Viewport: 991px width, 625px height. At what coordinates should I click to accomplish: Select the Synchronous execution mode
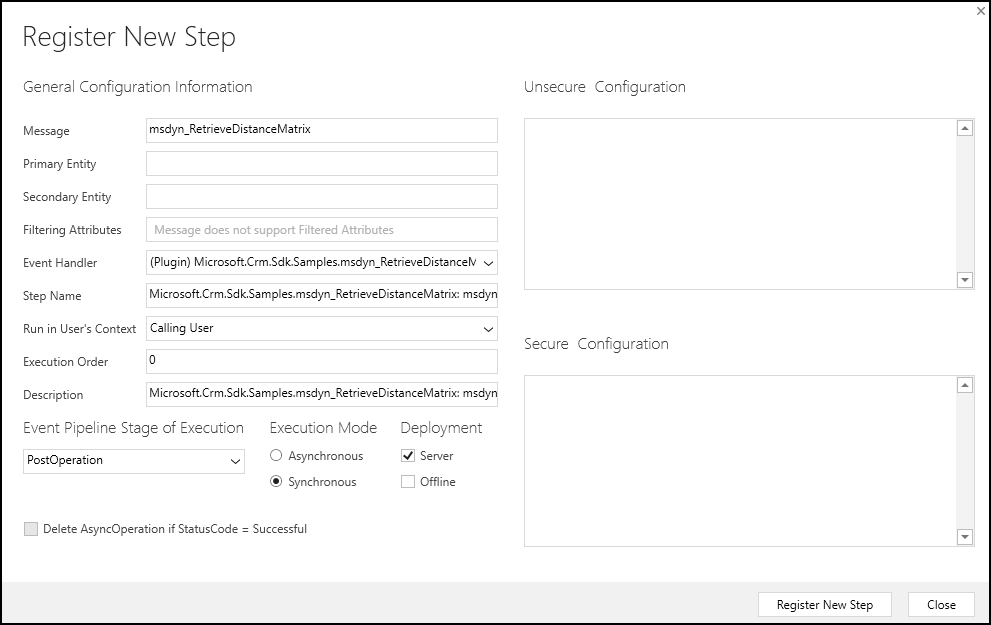tap(275, 481)
